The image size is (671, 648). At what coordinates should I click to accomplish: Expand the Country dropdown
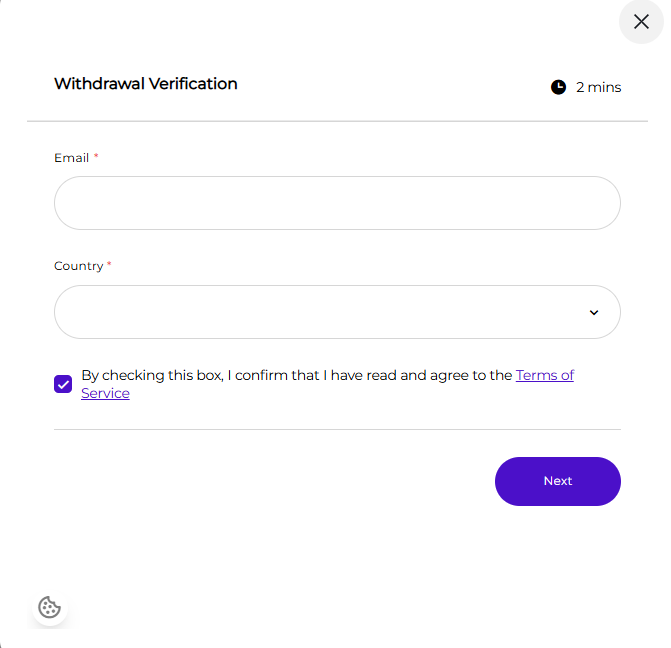(x=337, y=312)
